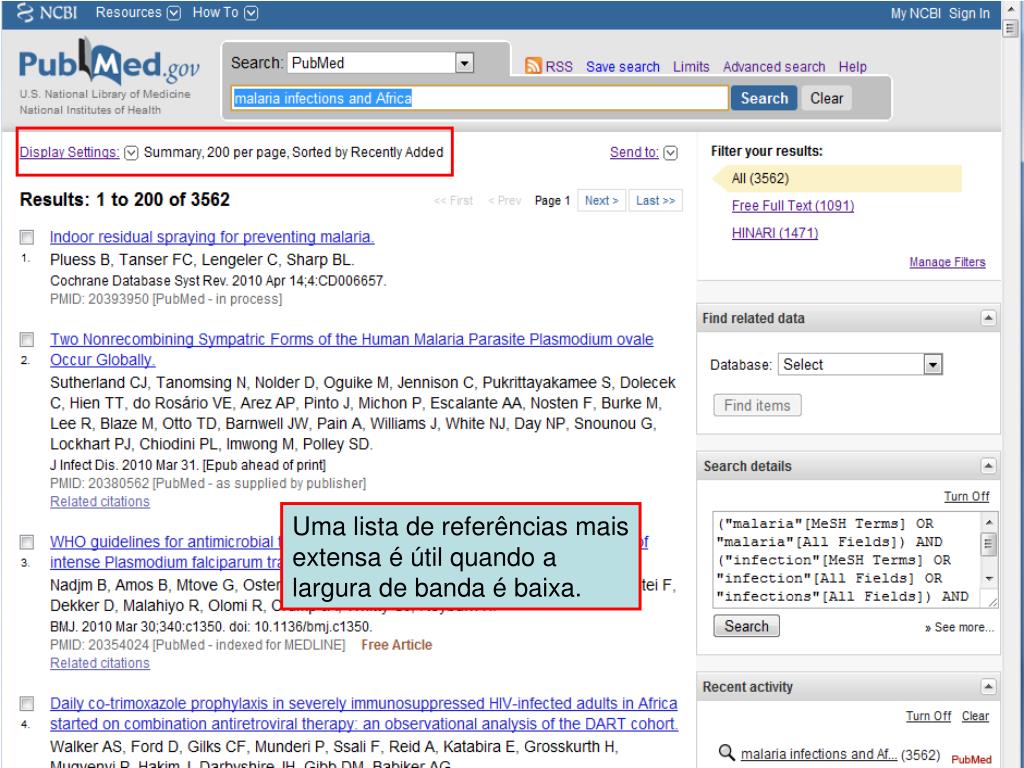
Task: Click the orange RSS feed icon
Action: (x=533, y=66)
